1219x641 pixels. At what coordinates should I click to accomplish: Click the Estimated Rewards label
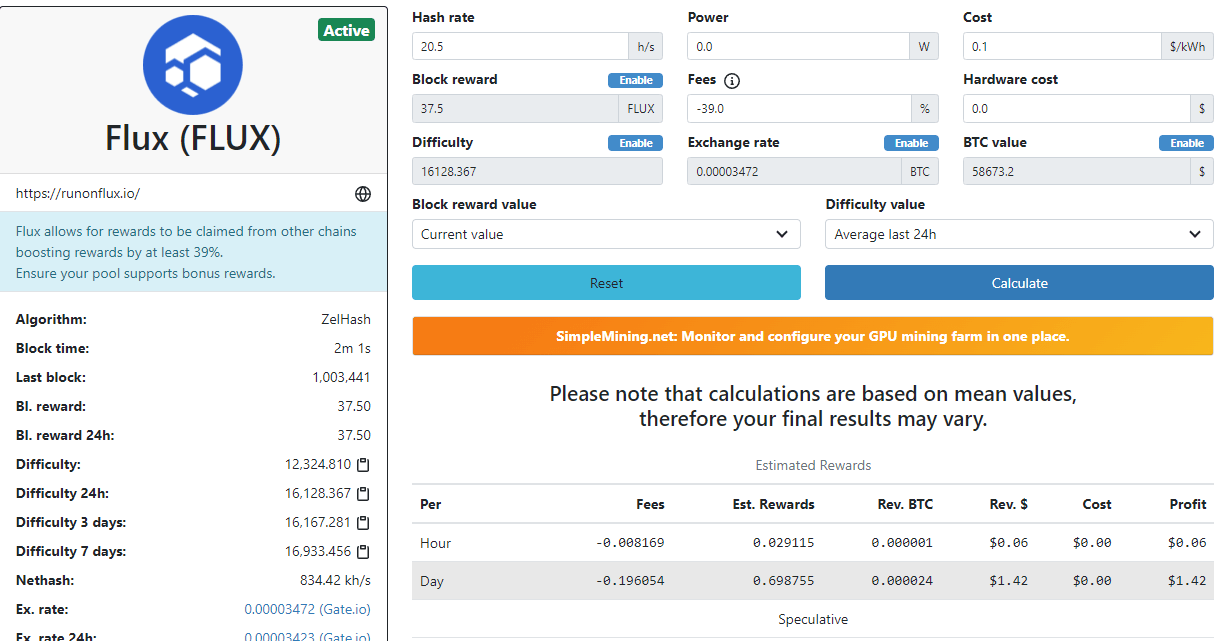click(x=813, y=465)
